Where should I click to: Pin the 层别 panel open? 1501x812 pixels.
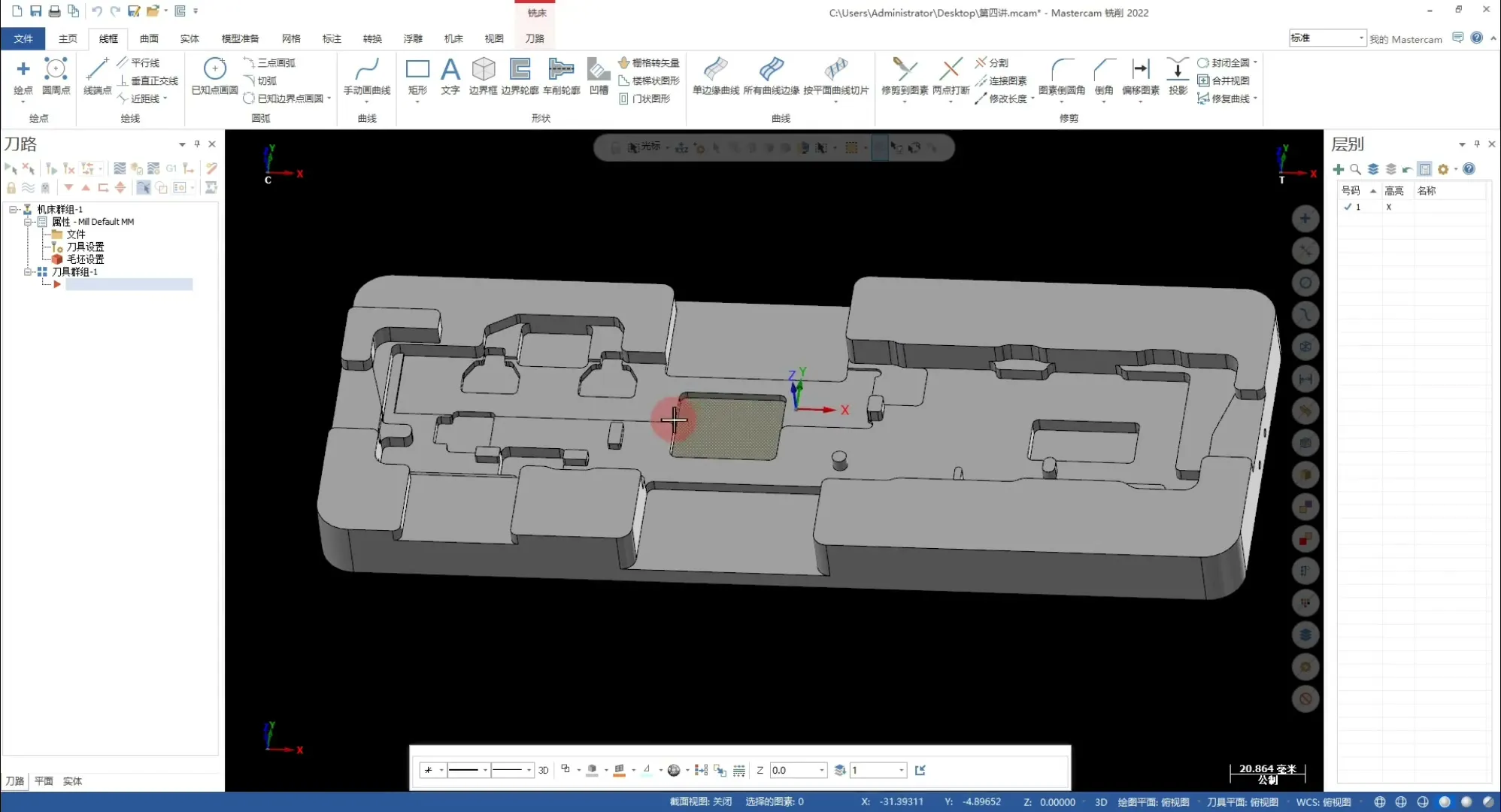tap(1476, 144)
